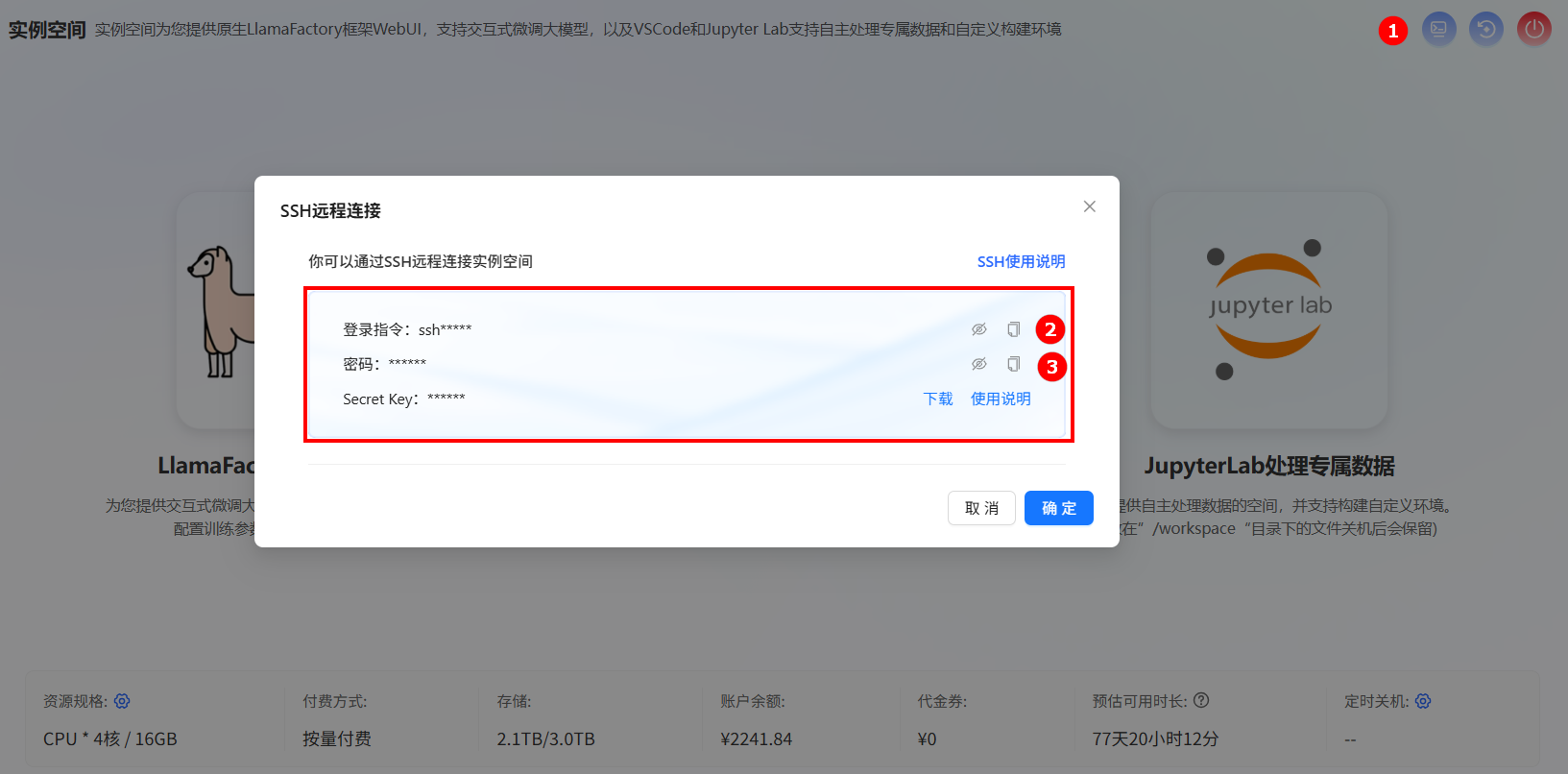Copy the 密码 password value
The height and width of the screenshot is (774, 1568).
(1013, 364)
